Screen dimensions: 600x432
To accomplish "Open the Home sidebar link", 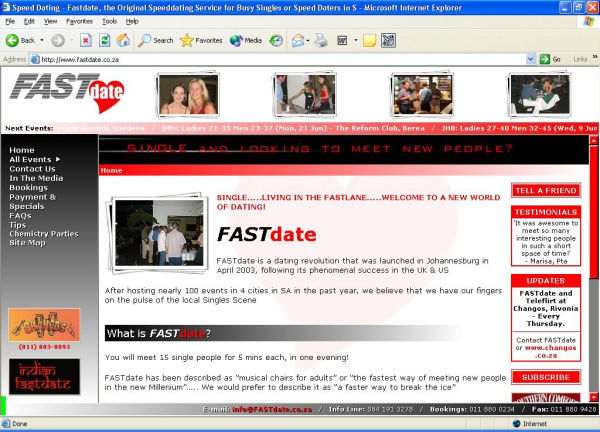I will click(x=22, y=150).
